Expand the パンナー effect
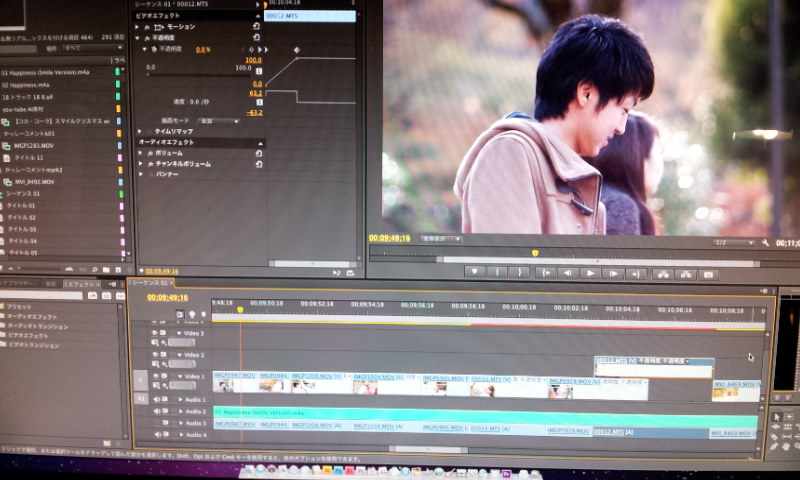Viewport: 800px width, 480px height. point(141,174)
